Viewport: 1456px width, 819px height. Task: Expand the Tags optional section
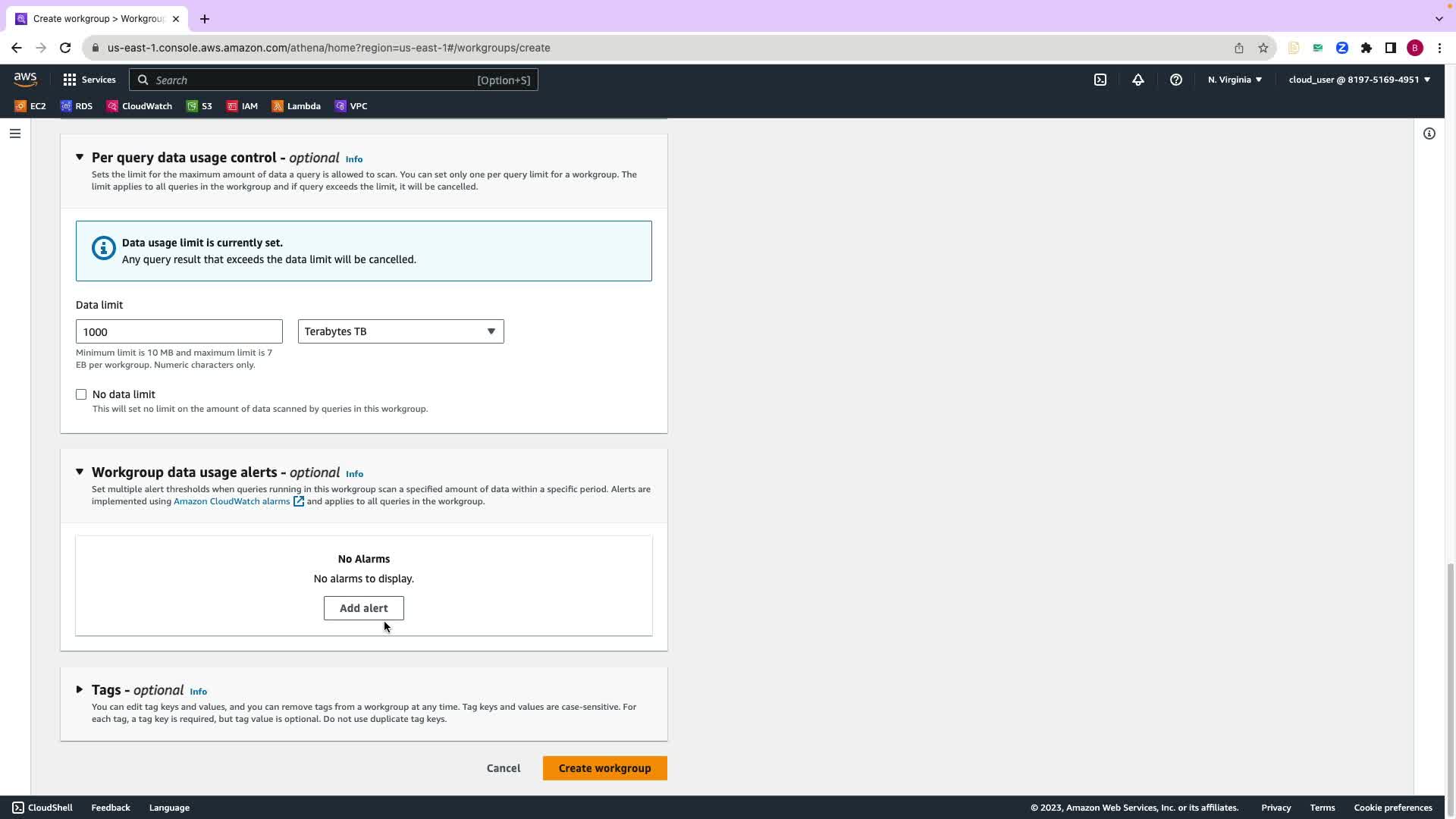tap(80, 690)
